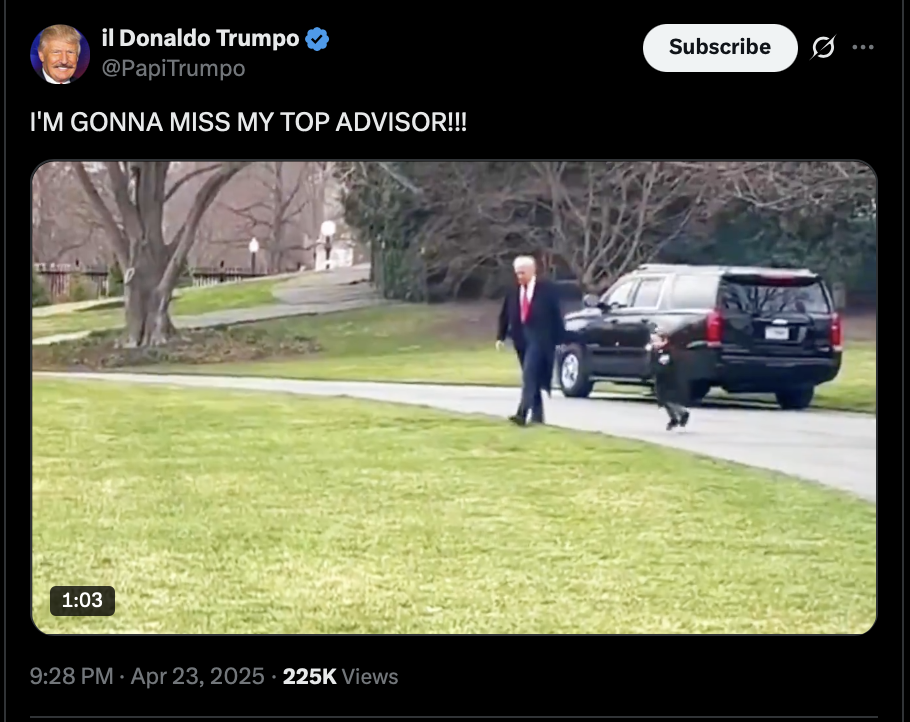View the 225K Views count

point(340,676)
